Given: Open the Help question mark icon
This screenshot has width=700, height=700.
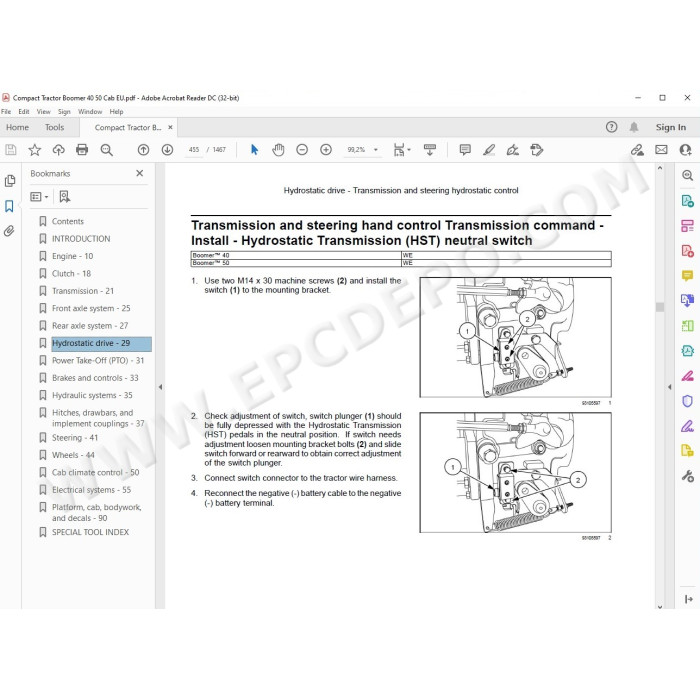Looking at the screenshot, I should [x=612, y=127].
